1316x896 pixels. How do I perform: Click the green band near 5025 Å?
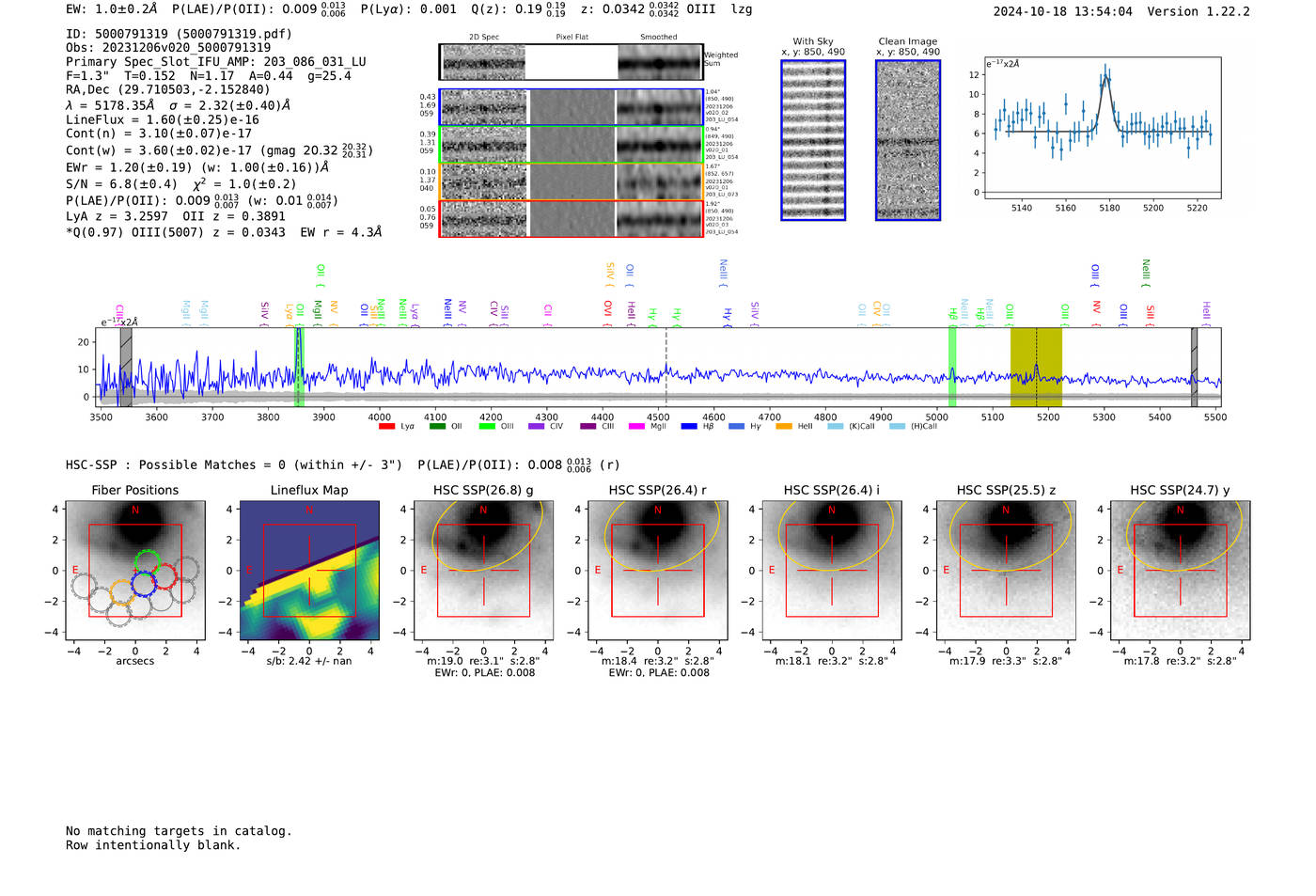[x=952, y=368]
